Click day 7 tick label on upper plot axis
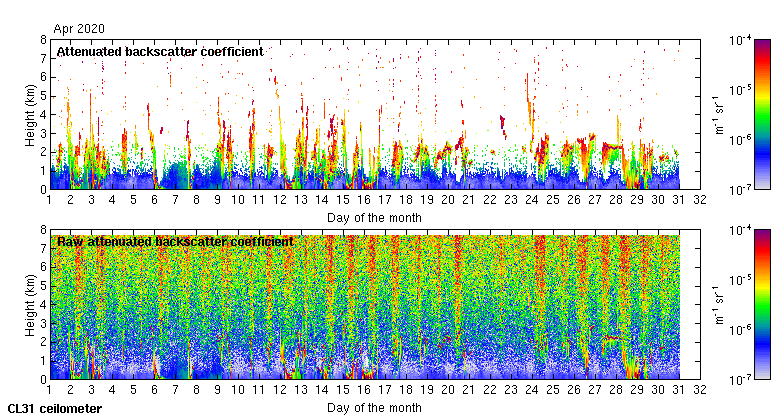 175,200
